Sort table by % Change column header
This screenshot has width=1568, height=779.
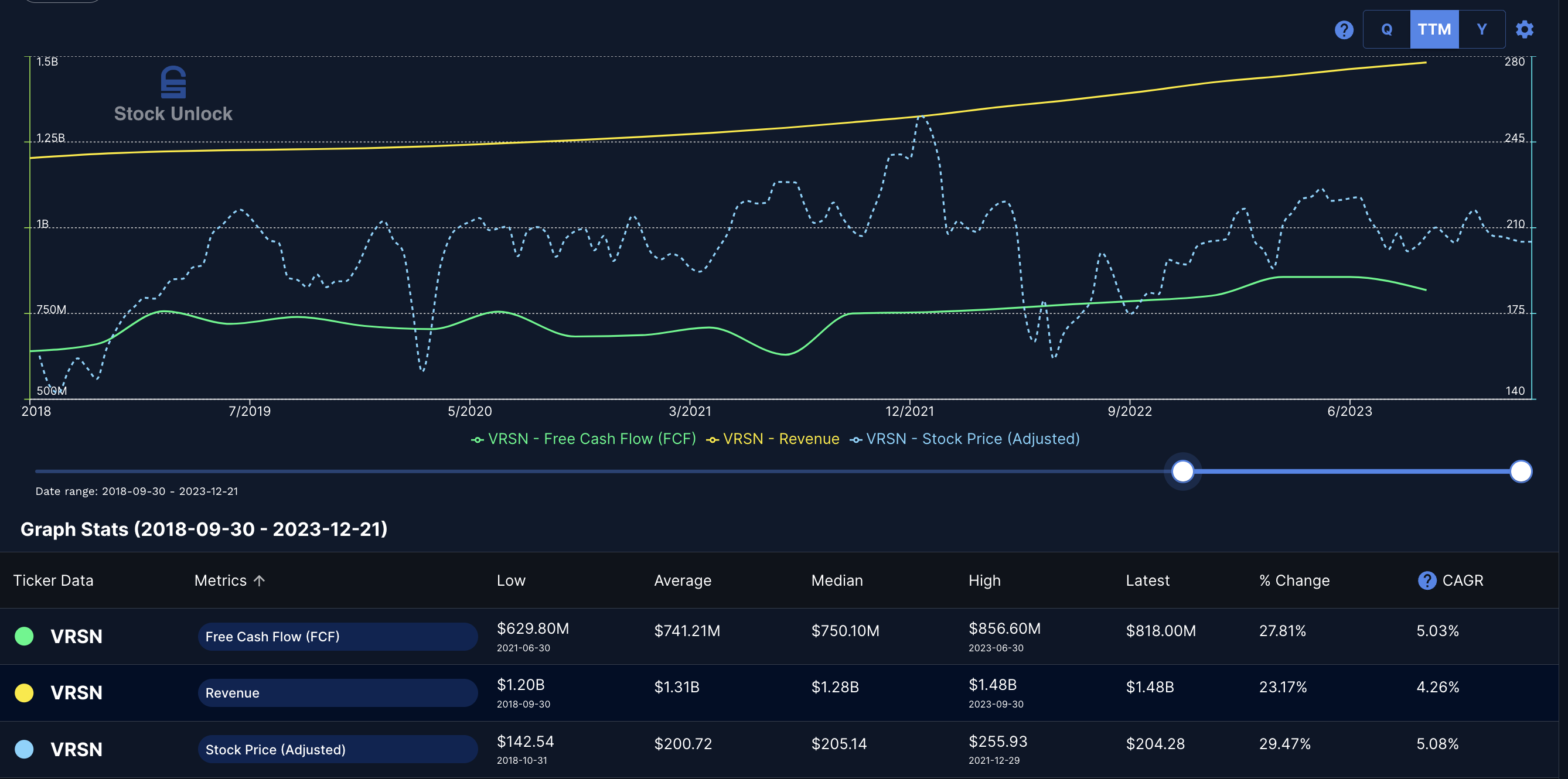(x=1294, y=580)
